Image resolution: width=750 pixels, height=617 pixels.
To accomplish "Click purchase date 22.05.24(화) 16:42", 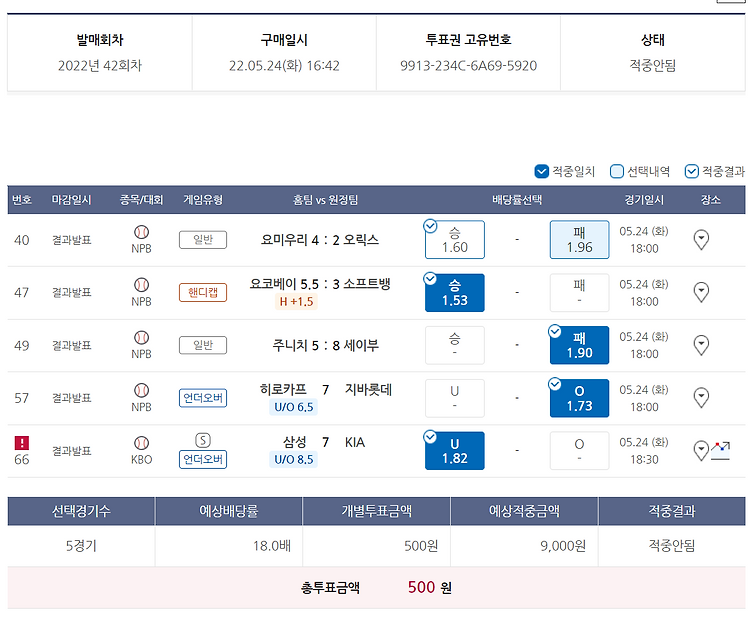I will pyautogui.click(x=284, y=66).
